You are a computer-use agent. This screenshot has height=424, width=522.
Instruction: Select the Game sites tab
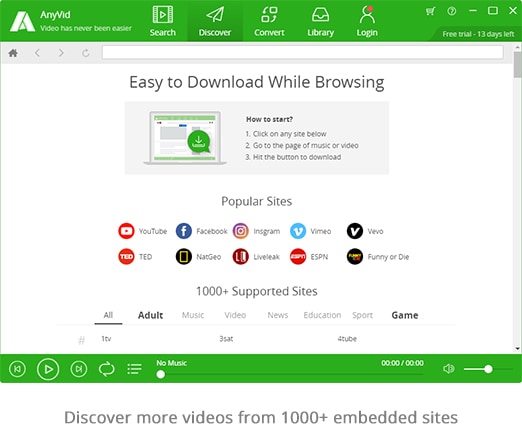[x=405, y=315]
